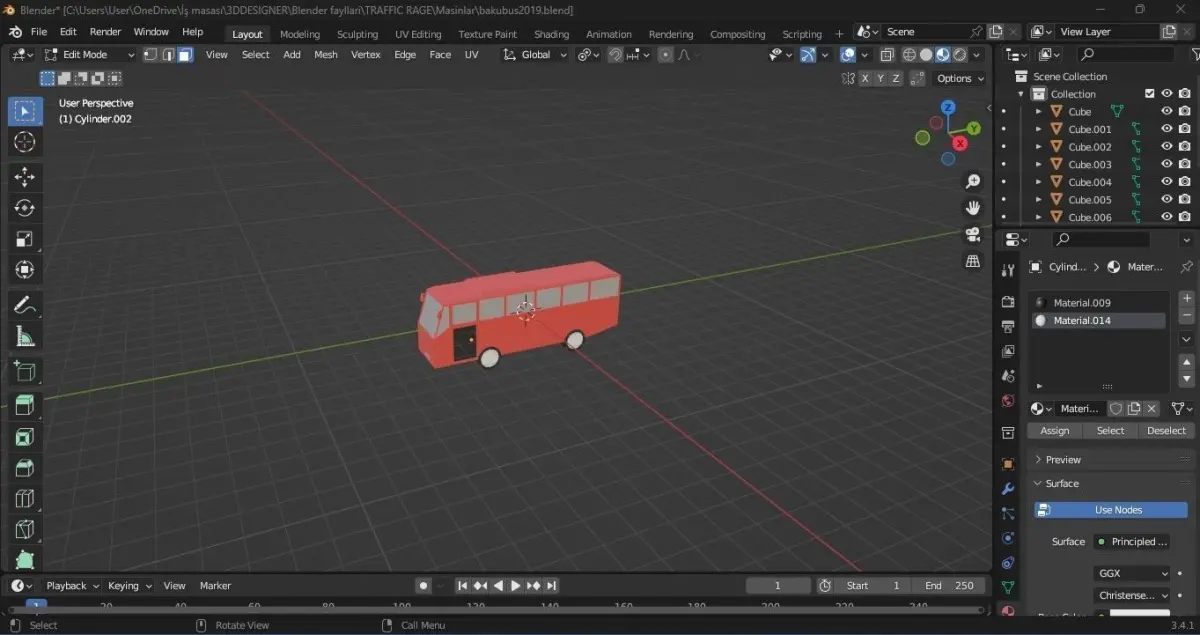Viewport: 1200px width, 635px height.
Task: Hide Cube.001 in viewport
Action: click(x=1166, y=129)
